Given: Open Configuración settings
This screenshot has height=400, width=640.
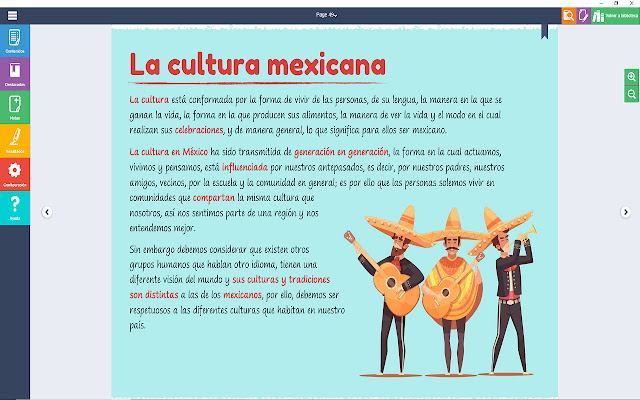Looking at the screenshot, I should 15,174.
